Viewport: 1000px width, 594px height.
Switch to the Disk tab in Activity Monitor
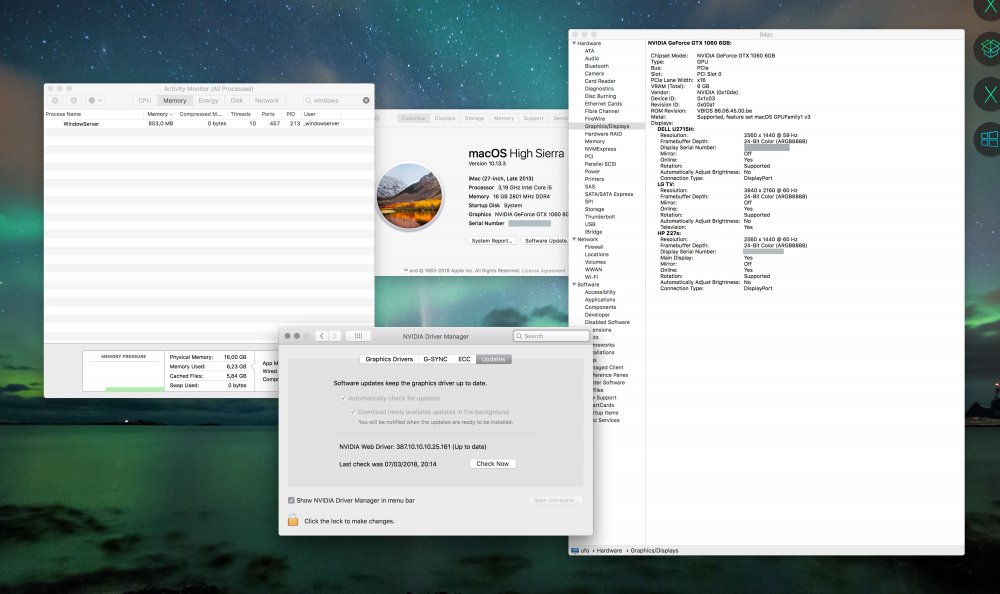coord(237,100)
